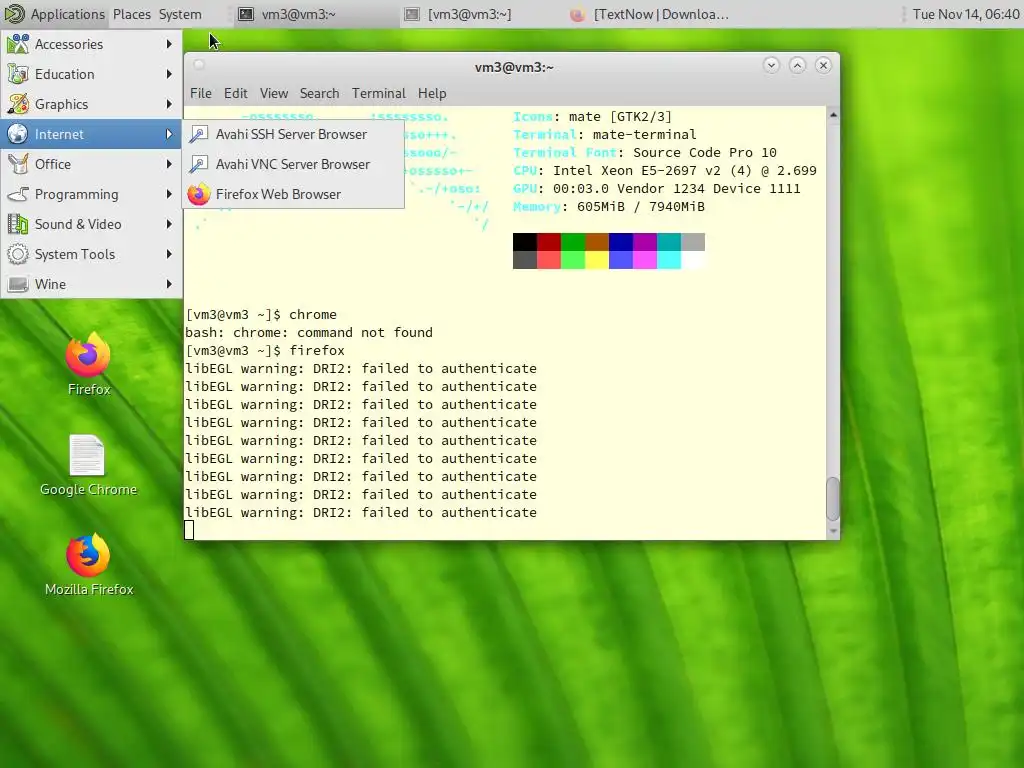Viewport: 1024px width, 768px height.
Task: Launch Avahi VNC Server Browser icon
Action: [x=199, y=164]
